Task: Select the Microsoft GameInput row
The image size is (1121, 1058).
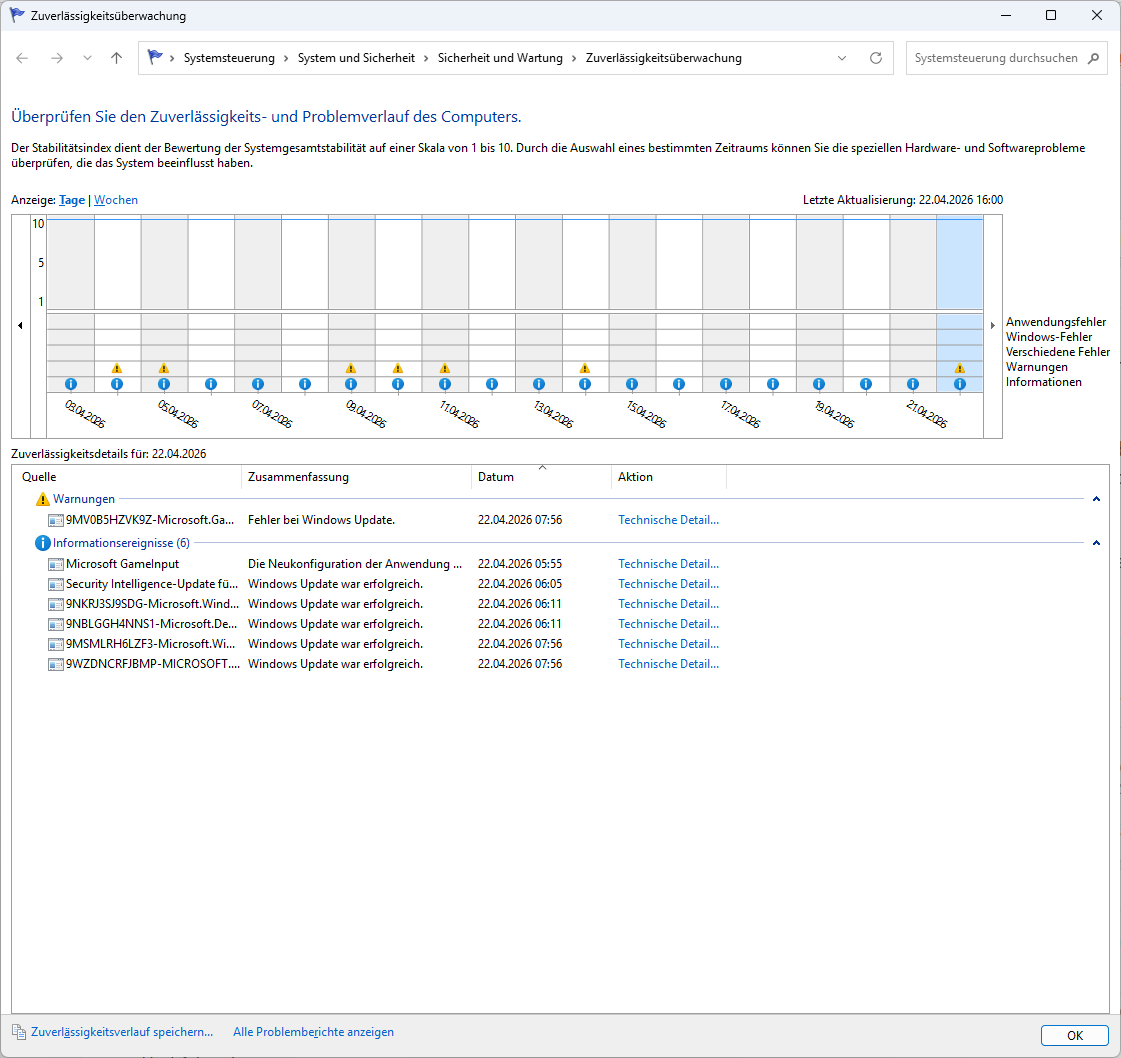Action: click(x=386, y=564)
